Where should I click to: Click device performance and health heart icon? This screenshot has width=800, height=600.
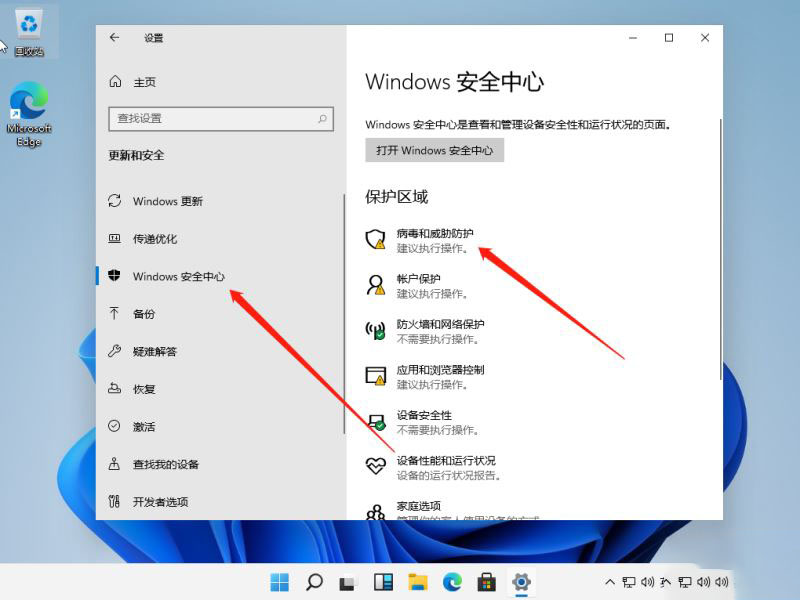point(376,467)
